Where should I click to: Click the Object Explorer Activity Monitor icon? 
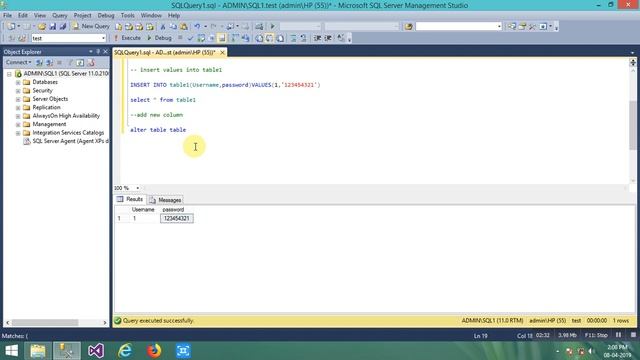[x=91, y=62]
